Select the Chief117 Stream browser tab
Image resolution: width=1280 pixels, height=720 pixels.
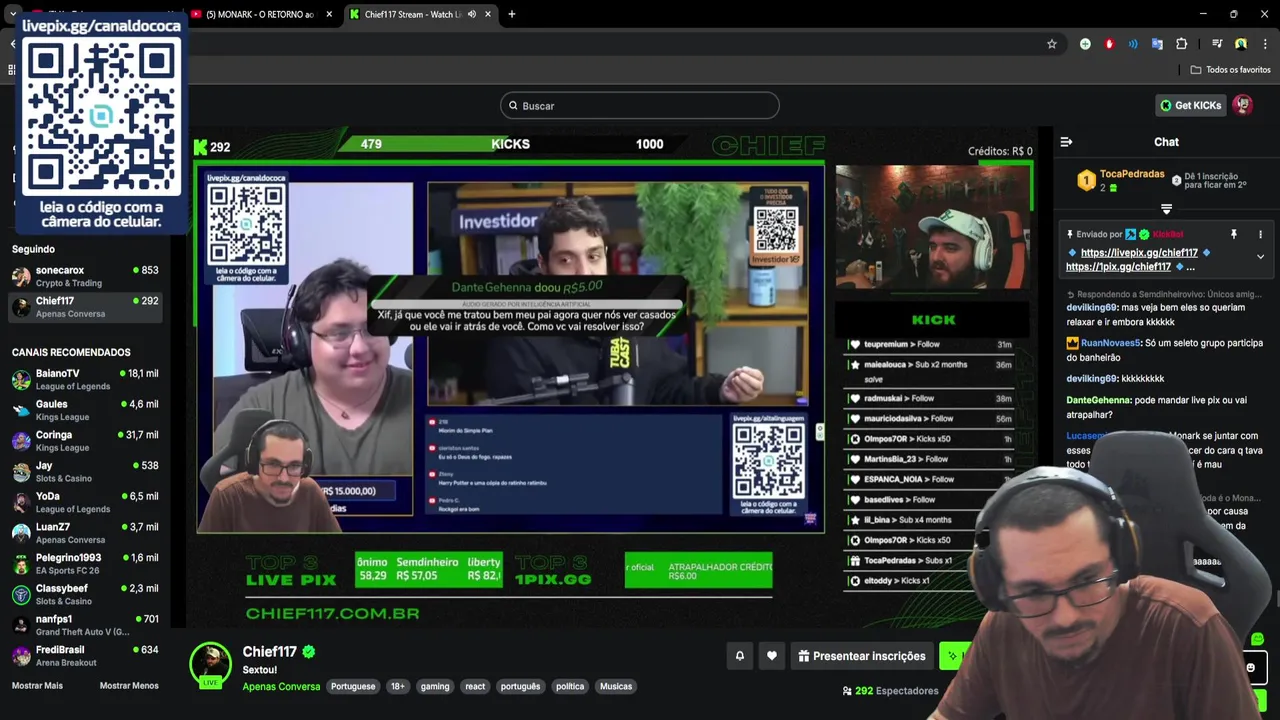412,14
